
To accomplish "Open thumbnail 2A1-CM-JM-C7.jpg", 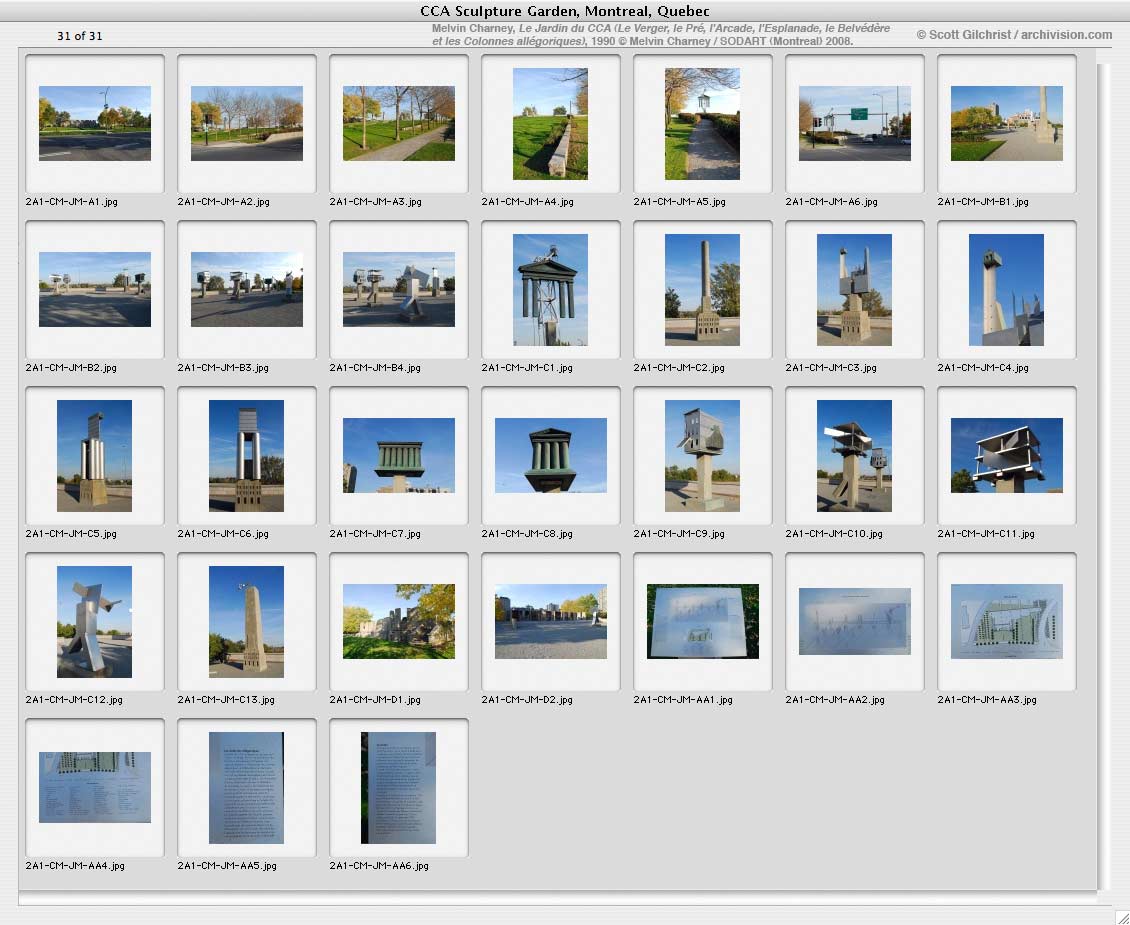I will pos(399,455).
